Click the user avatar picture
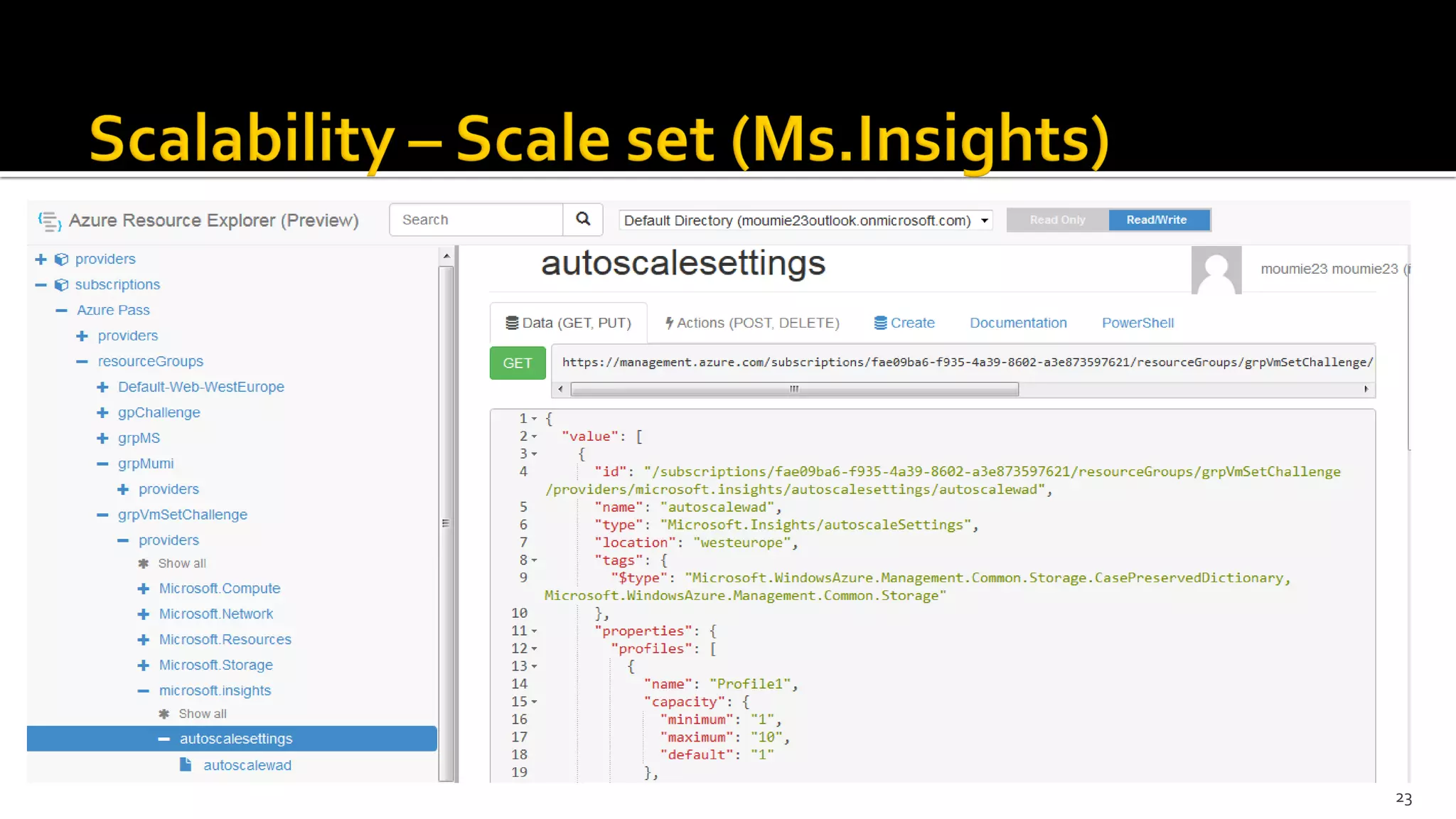Image resolution: width=1456 pixels, height=819 pixels. point(1216,270)
